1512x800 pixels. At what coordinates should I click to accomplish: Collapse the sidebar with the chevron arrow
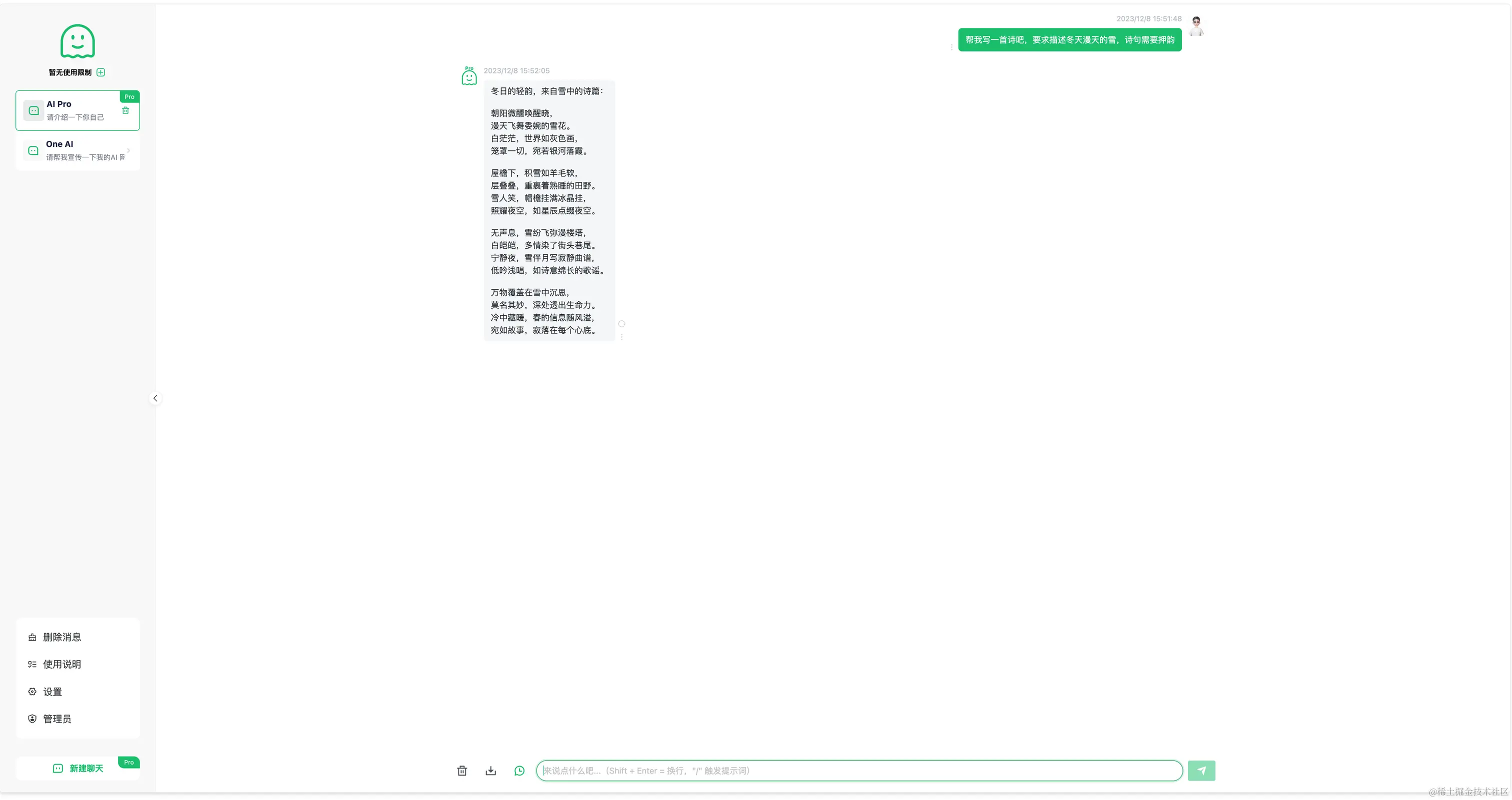tap(155, 398)
